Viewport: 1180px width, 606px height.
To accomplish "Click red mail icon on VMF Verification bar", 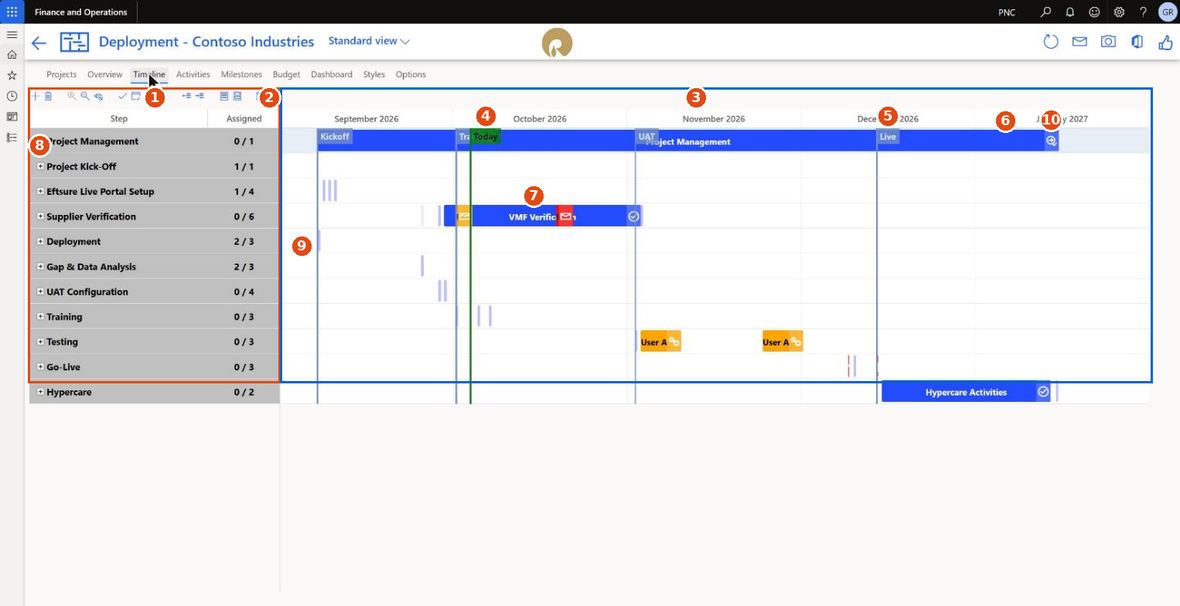I will [x=565, y=216].
